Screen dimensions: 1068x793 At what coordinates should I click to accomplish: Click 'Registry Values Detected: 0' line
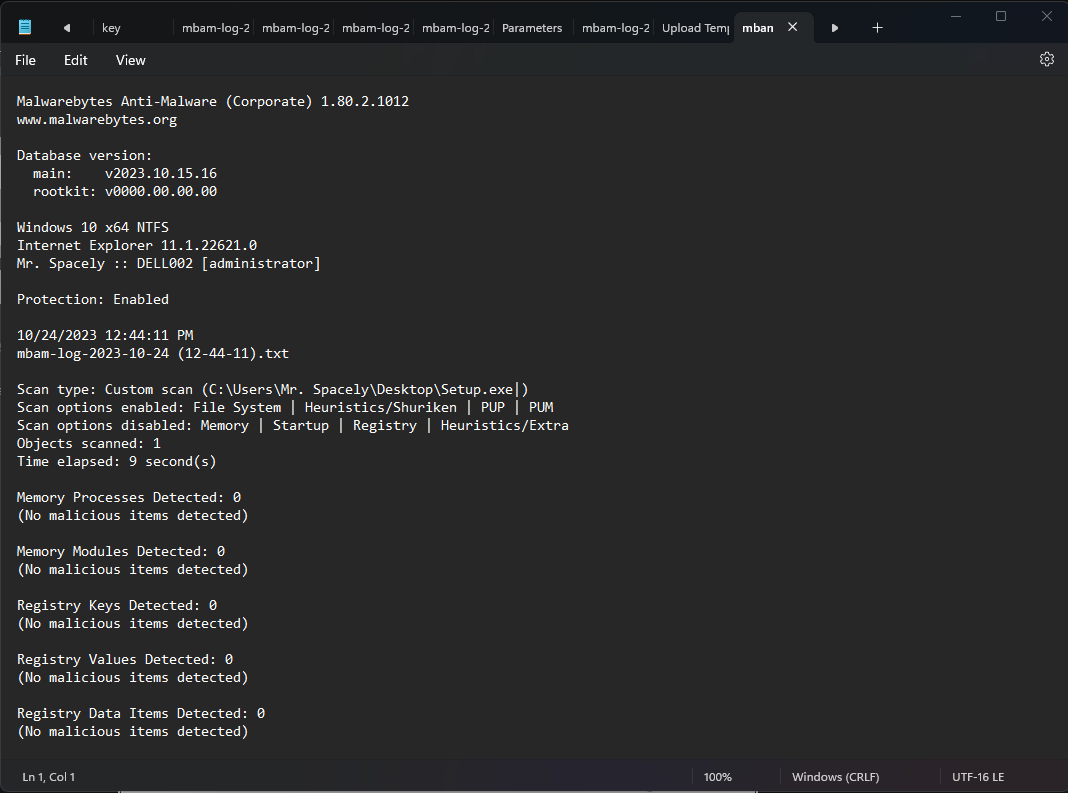click(x=125, y=659)
